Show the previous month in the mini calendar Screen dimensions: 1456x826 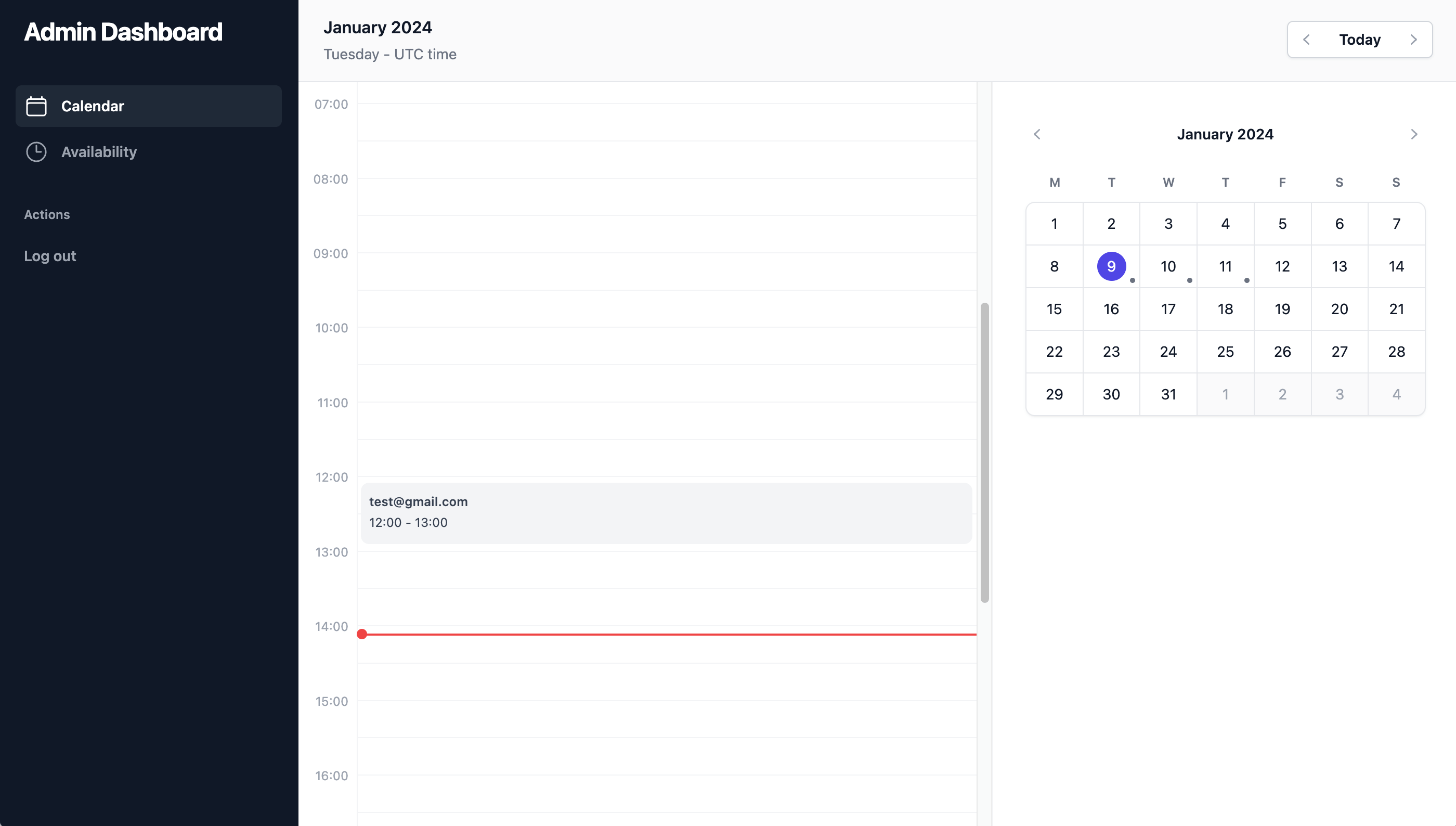1037,134
